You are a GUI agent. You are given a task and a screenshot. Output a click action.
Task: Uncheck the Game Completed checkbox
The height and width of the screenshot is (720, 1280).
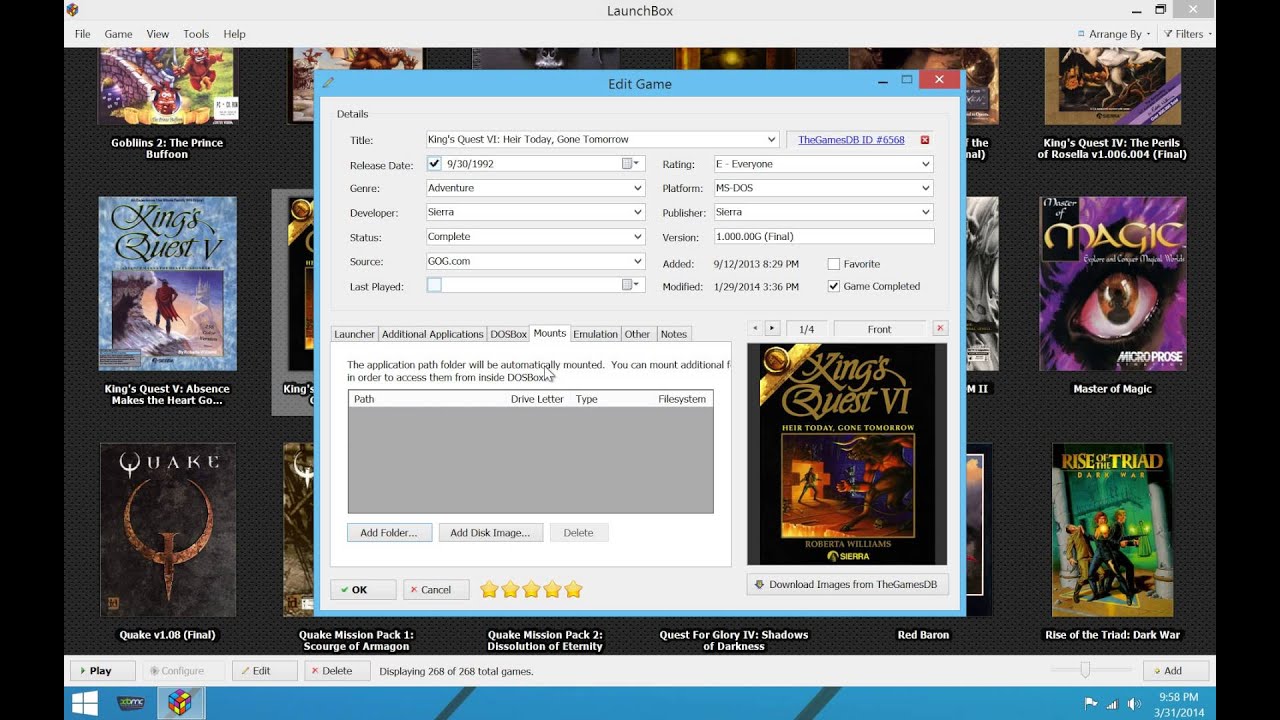834,286
